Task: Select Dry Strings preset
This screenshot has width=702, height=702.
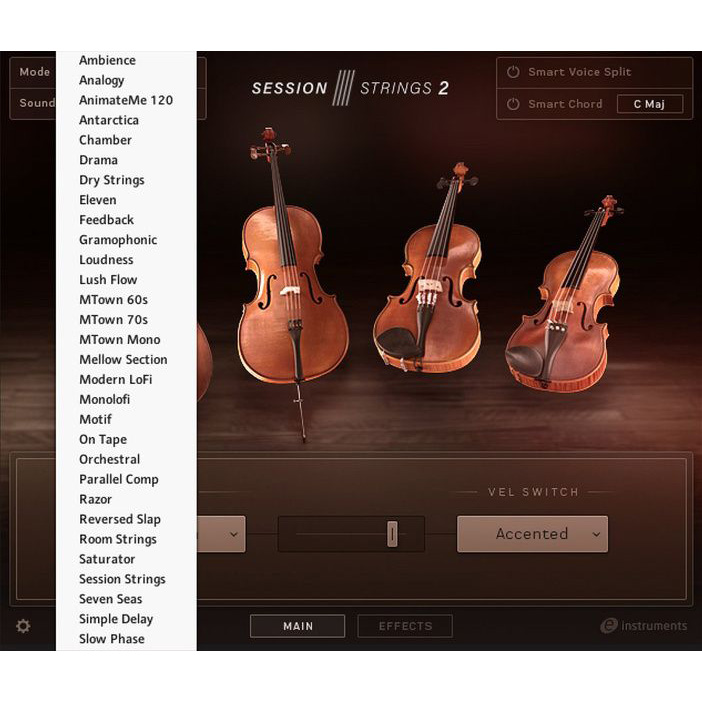Action: [112, 180]
